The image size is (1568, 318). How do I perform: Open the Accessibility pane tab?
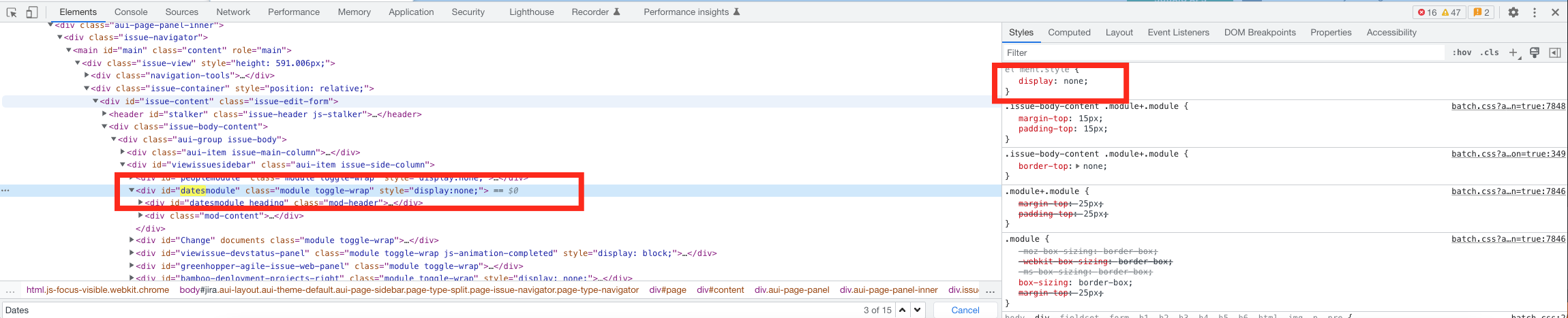[1391, 33]
